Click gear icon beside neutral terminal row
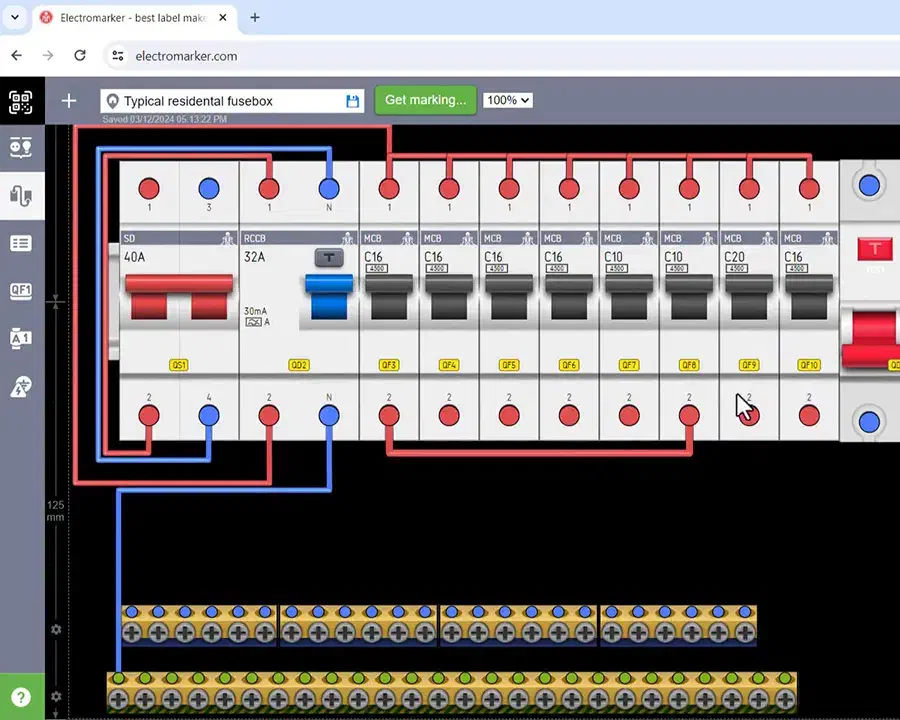Screen dimensions: 900x720 [x=56, y=630]
